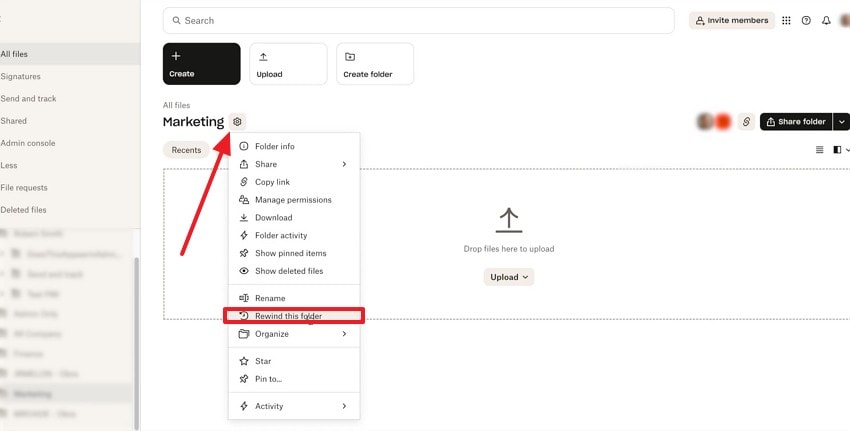Open the user profile avatar
Viewport: 850px width, 431px height.
coord(846,20)
